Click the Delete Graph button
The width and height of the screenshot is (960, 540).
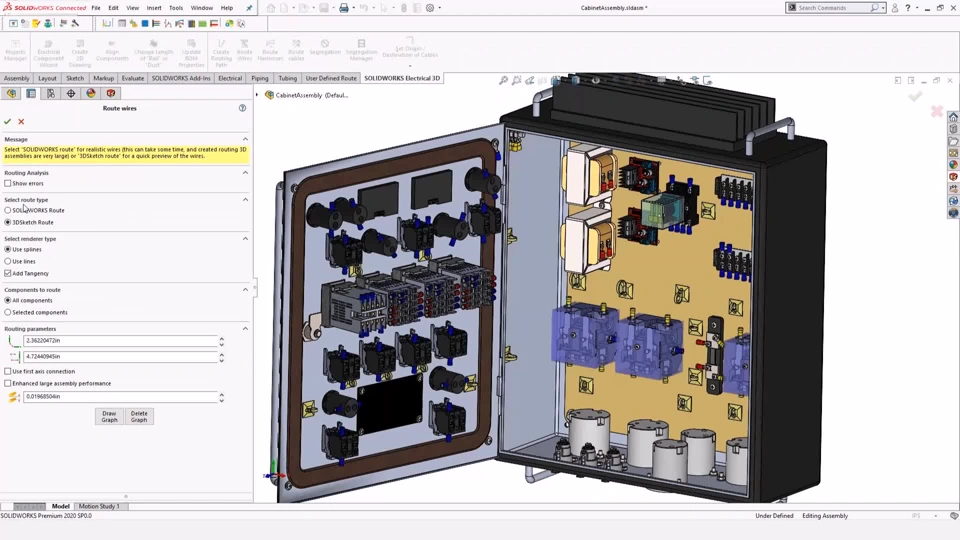pyautogui.click(x=139, y=416)
